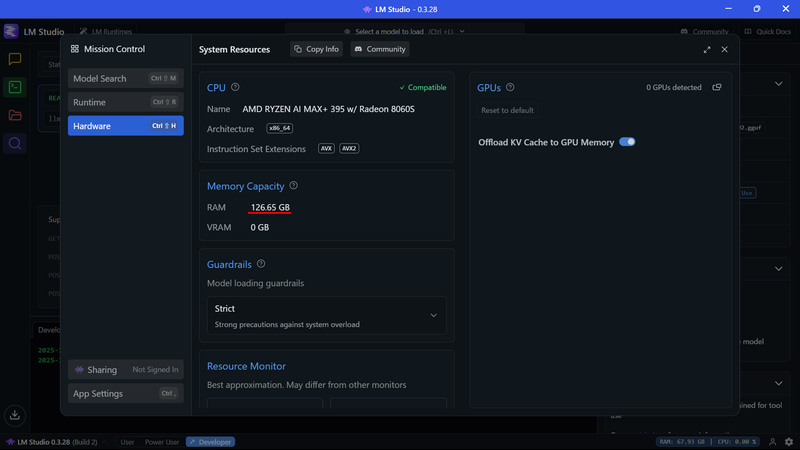Click the x86_64 architecture badge

click(x=280, y=128)
